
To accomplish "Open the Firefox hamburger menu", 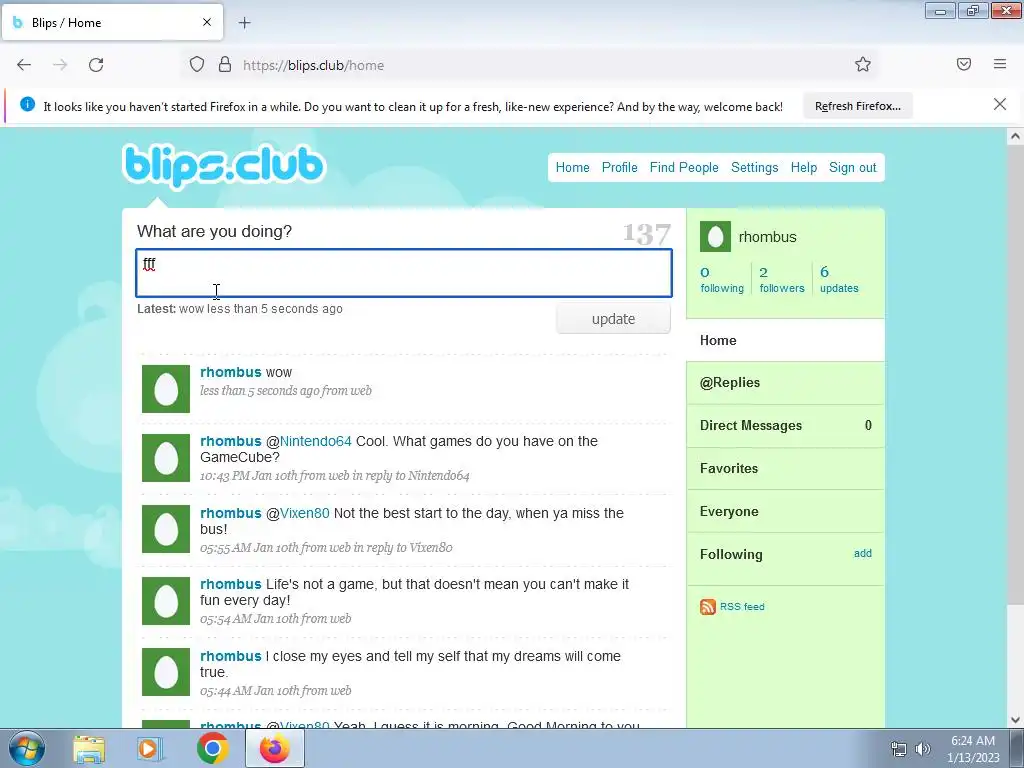I will coord(1000,64).
